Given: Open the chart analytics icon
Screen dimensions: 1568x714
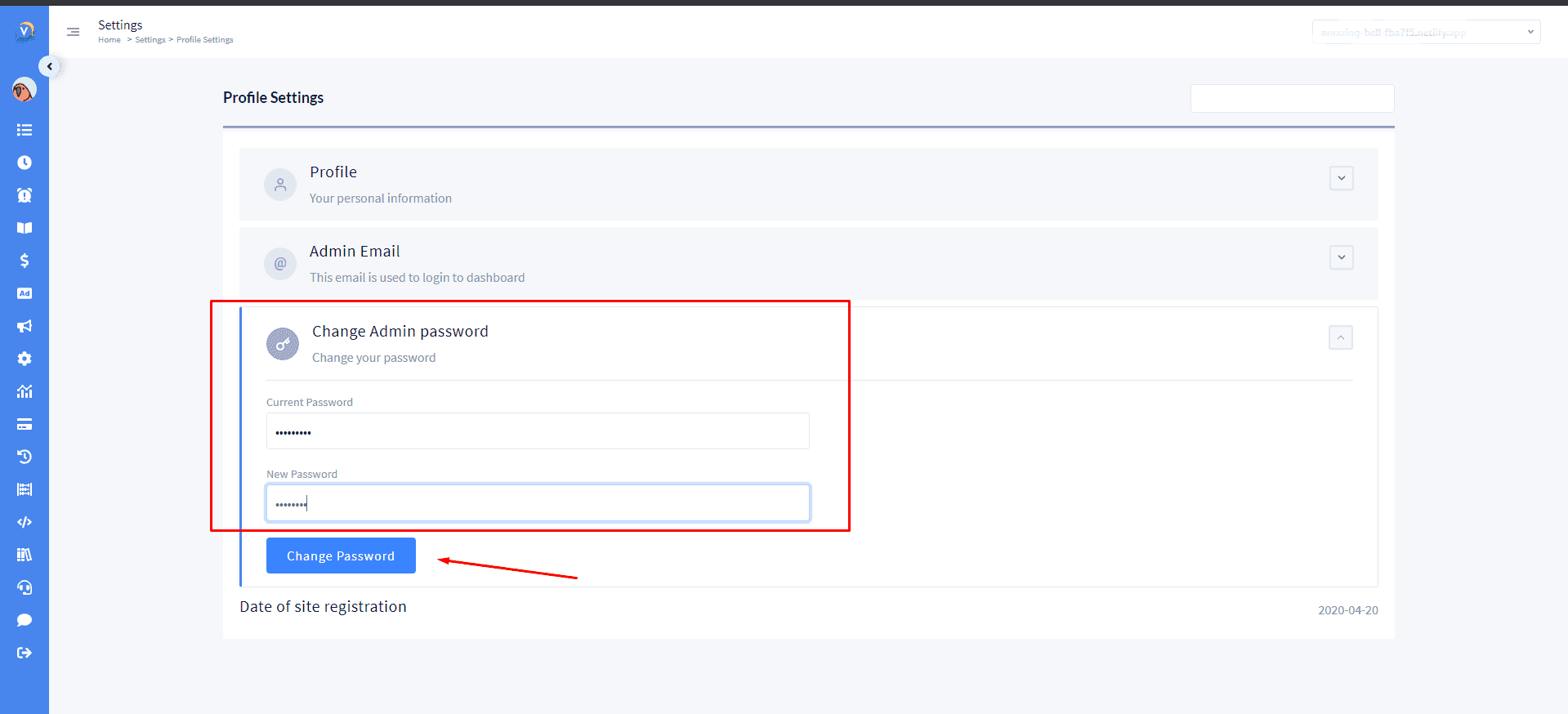Looking at the screenshot, I should point(25,391).
